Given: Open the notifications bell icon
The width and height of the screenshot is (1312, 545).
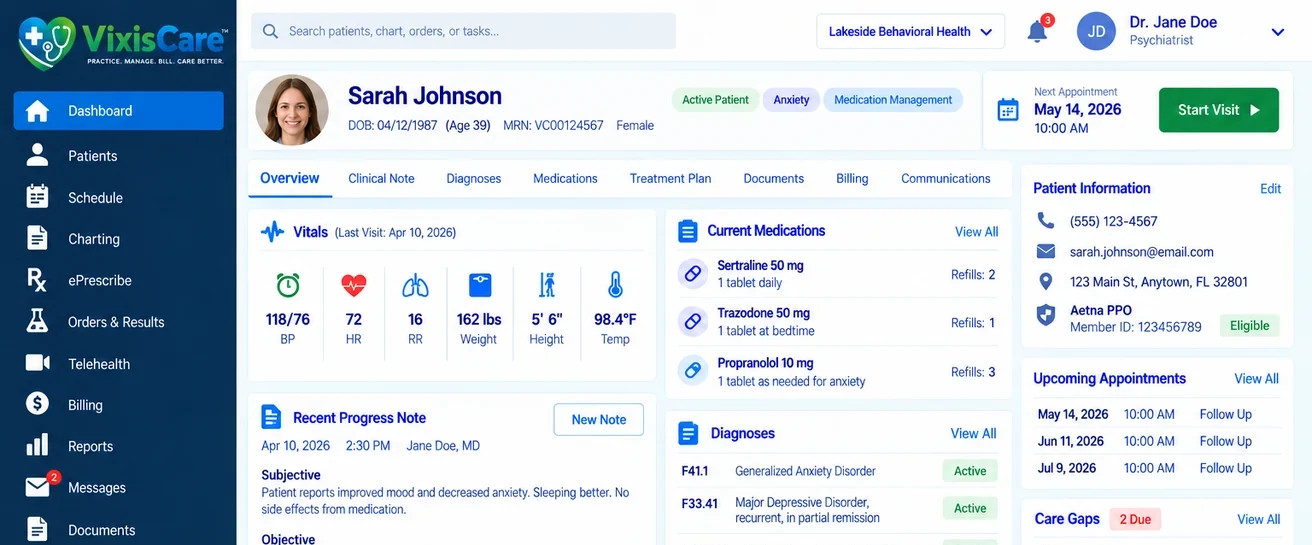Looking at the screenshot, I should pos(1037,32).
